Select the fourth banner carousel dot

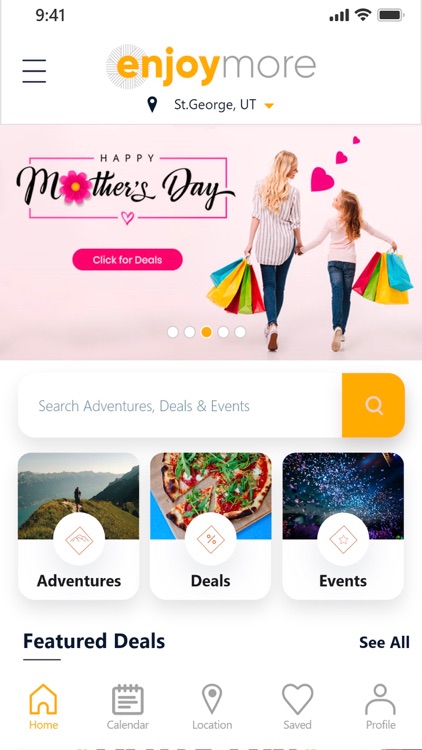[x=223, y=332]
